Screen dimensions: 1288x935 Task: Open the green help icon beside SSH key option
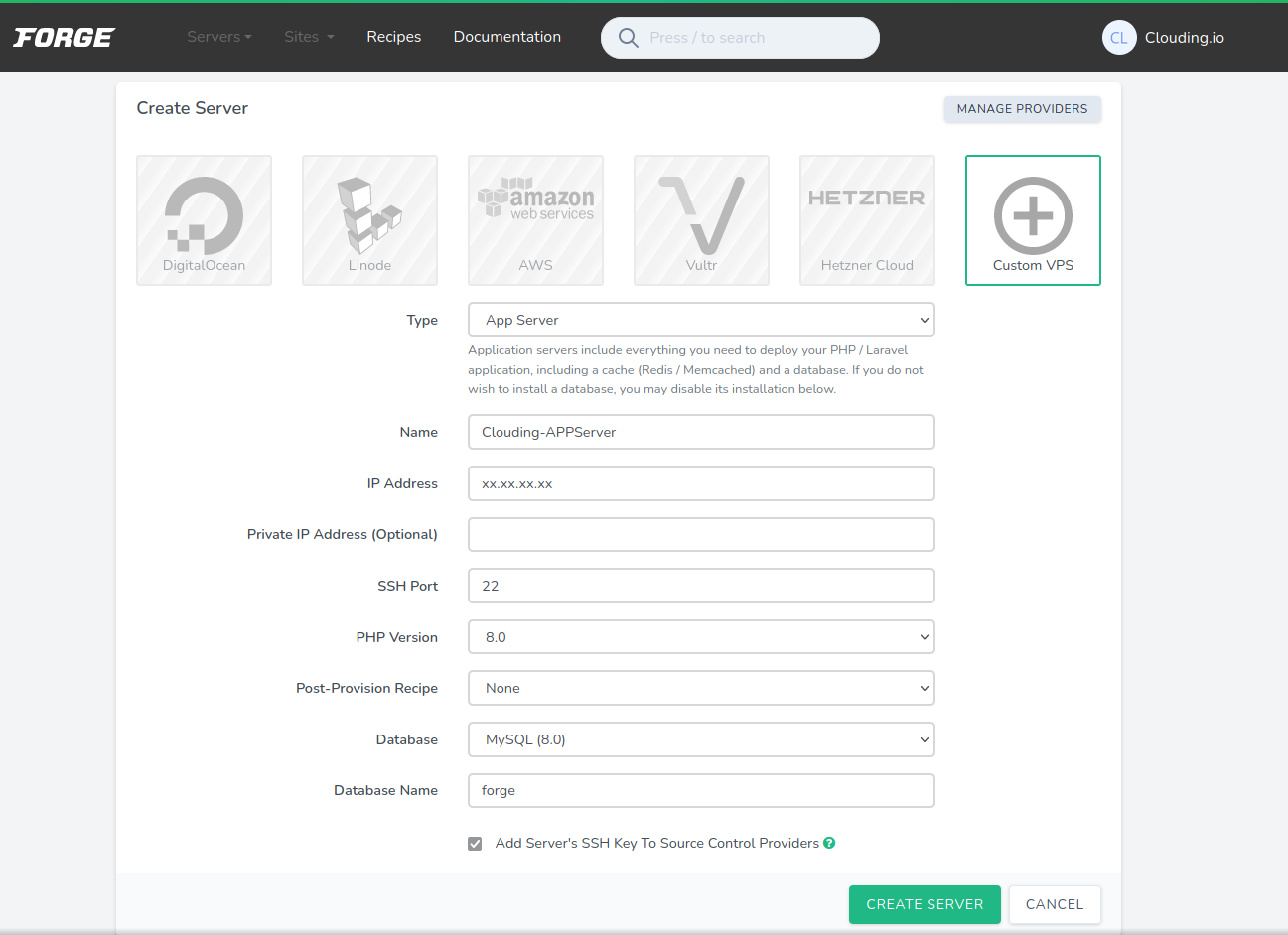click(829, 843)
